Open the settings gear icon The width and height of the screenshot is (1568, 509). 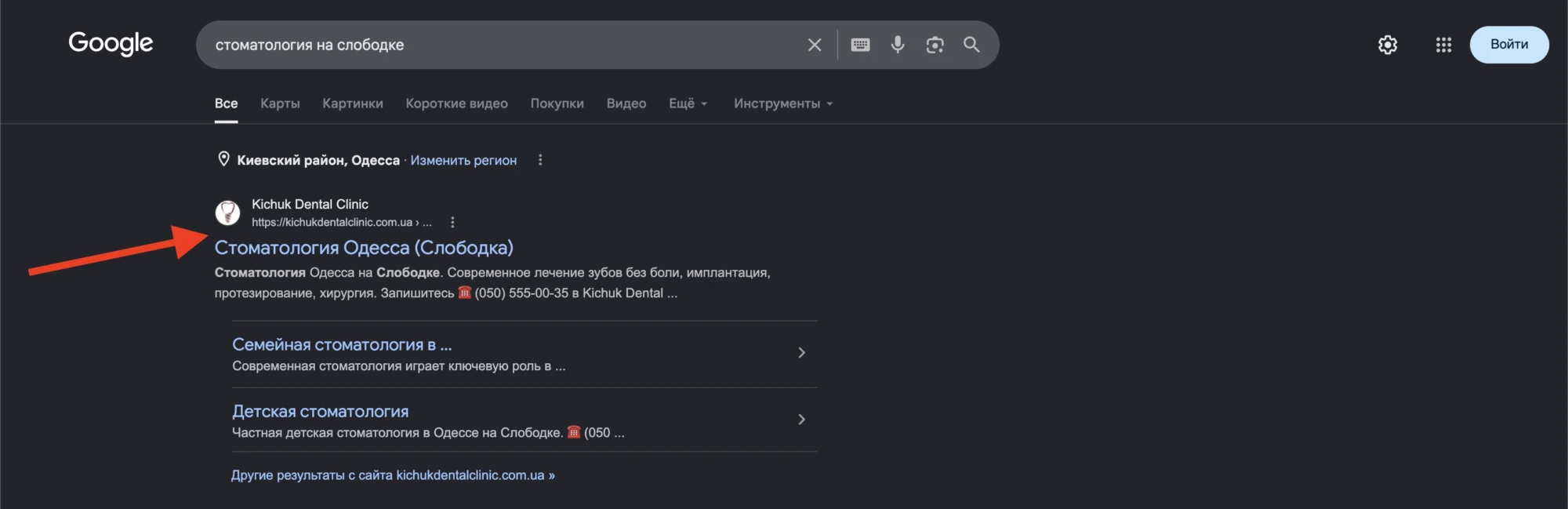coord(1388,45)
